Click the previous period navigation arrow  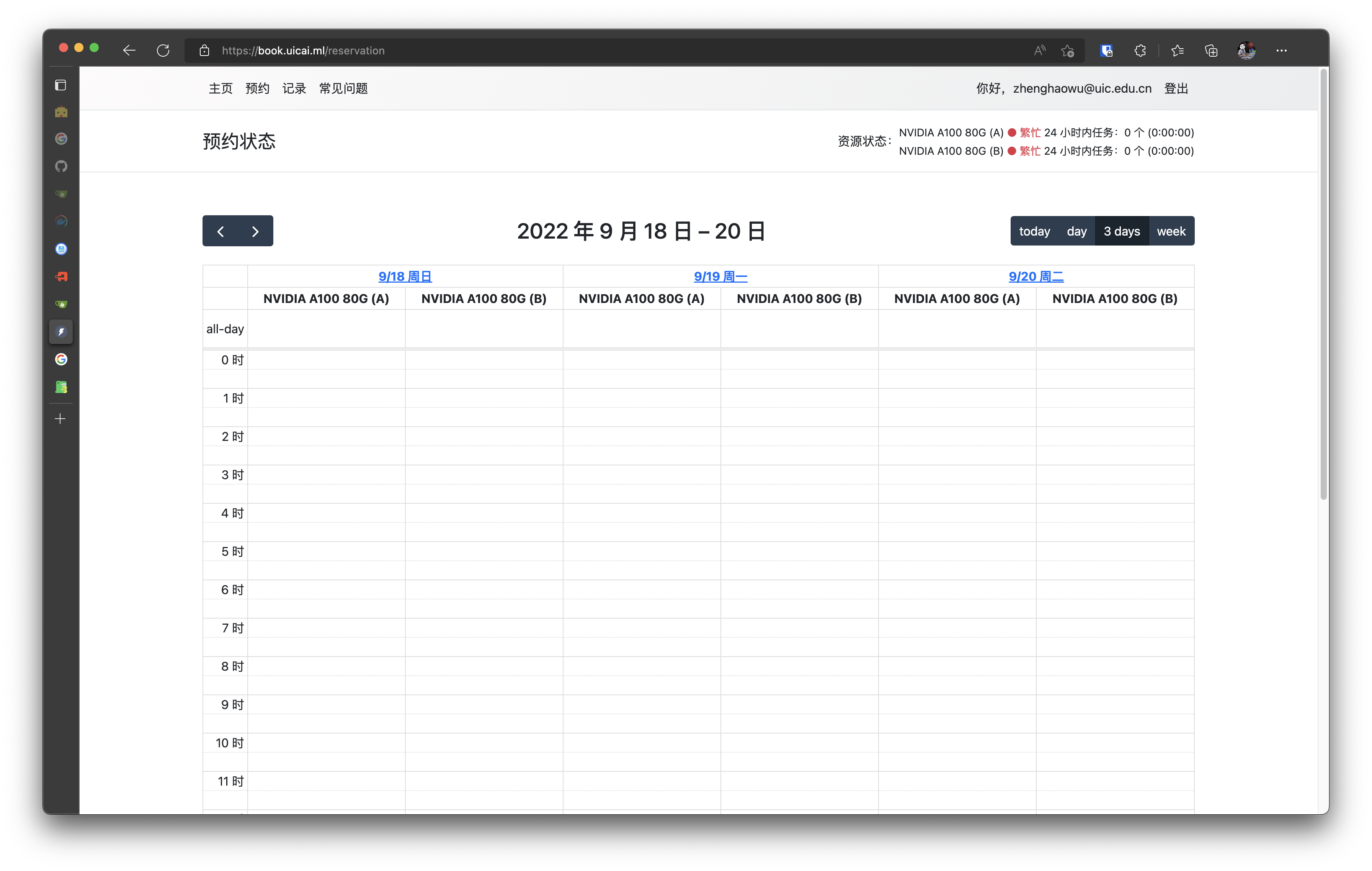click(221, 231)
